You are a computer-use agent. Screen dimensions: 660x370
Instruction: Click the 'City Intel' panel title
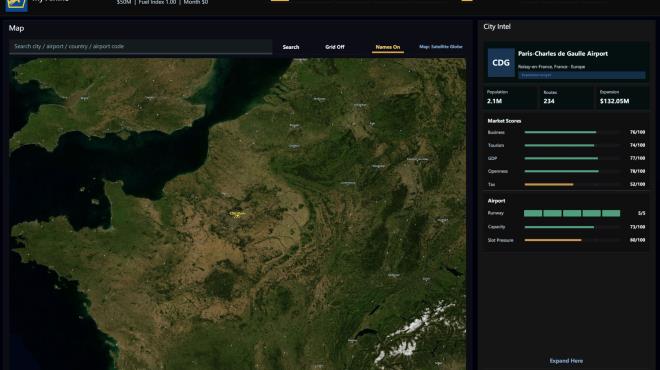(x=497, y=27)
